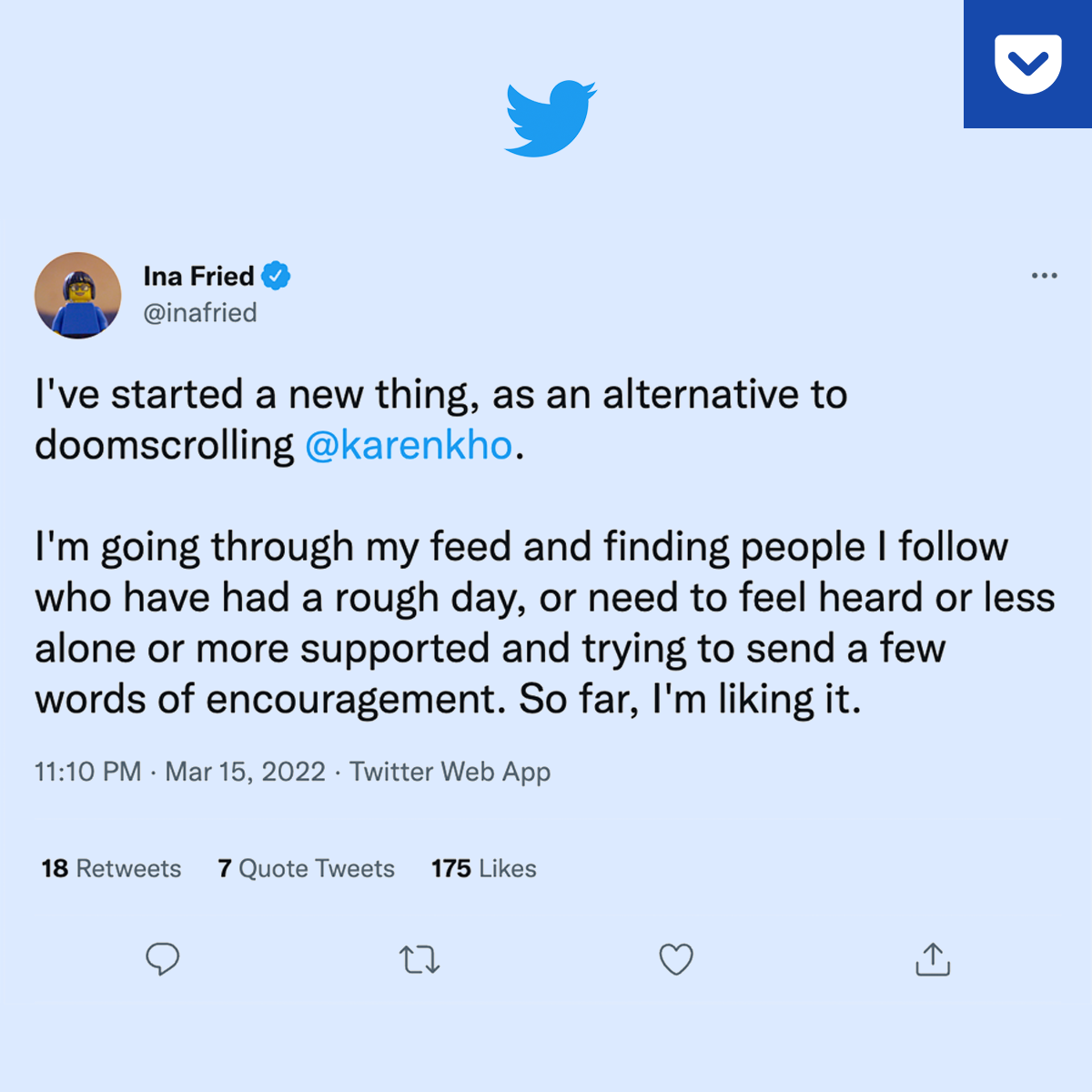Viewport: 1092px width, 1092px height.
Task: View the 175 Likes list
Action: point(484,868)
